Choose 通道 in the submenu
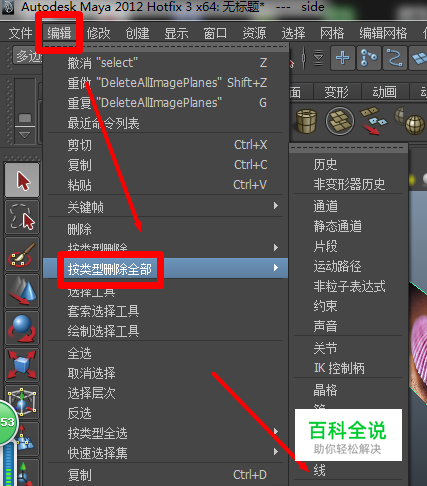 pos(349,206)
